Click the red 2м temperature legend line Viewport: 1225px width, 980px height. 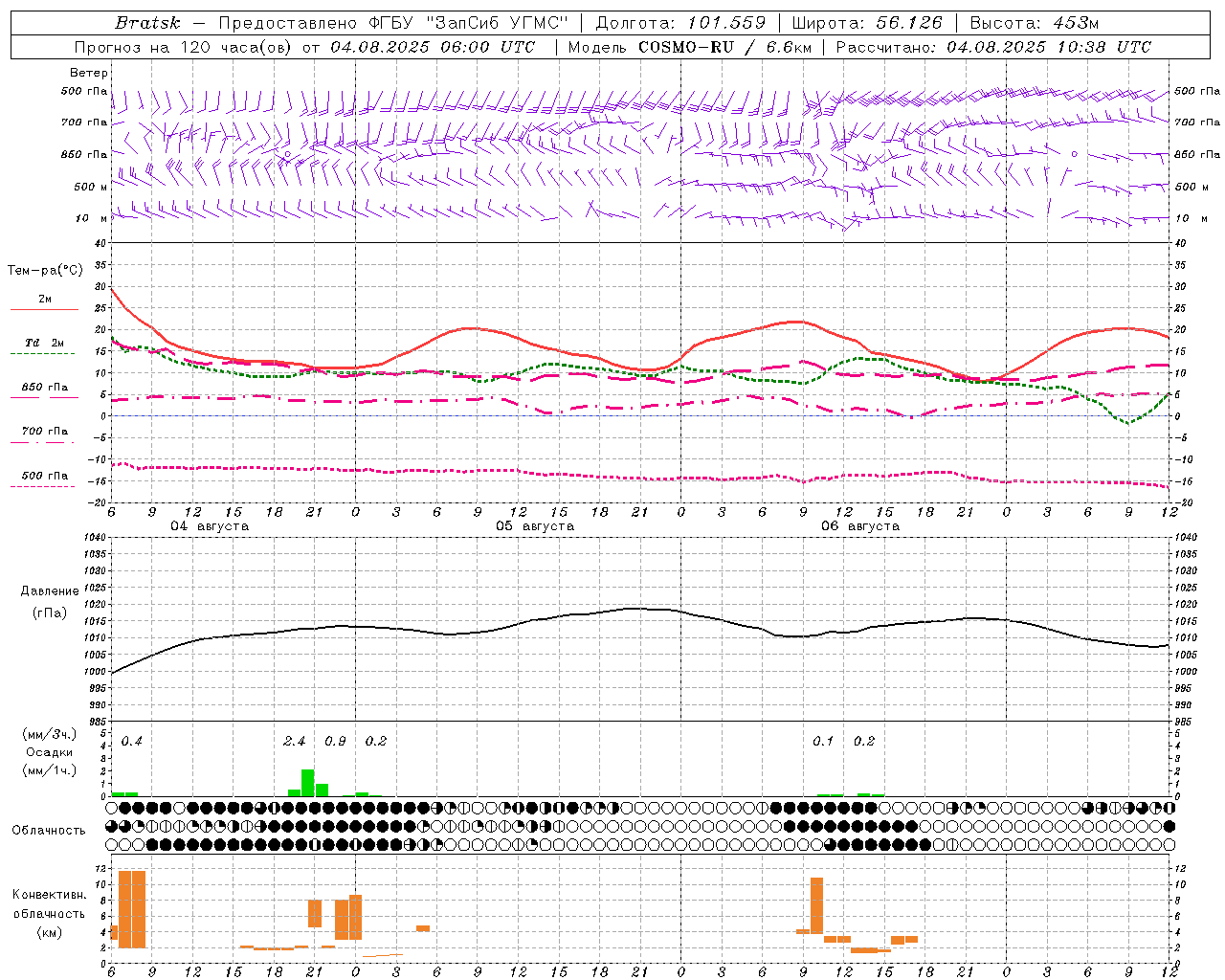(x=44, y=310)
